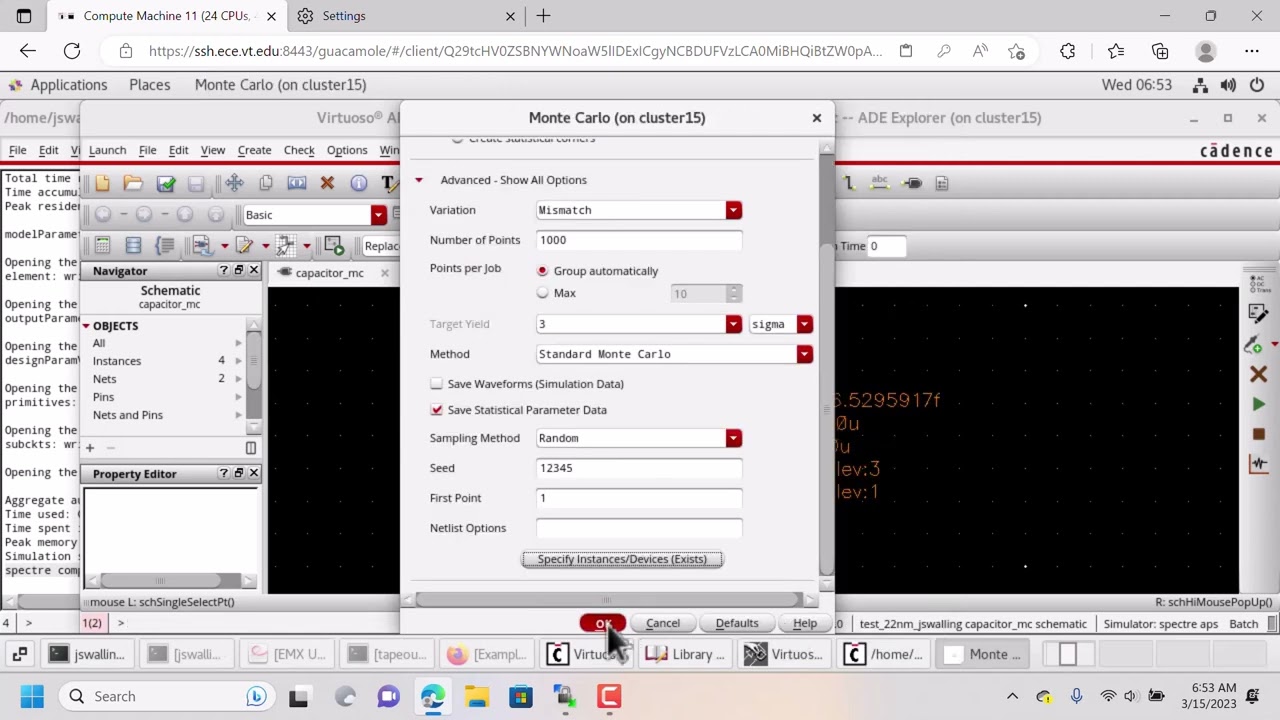Viewport: 1280px width, 720px height.
Task: Select the Max points per job radio
Action: click(x=543, y=293)
